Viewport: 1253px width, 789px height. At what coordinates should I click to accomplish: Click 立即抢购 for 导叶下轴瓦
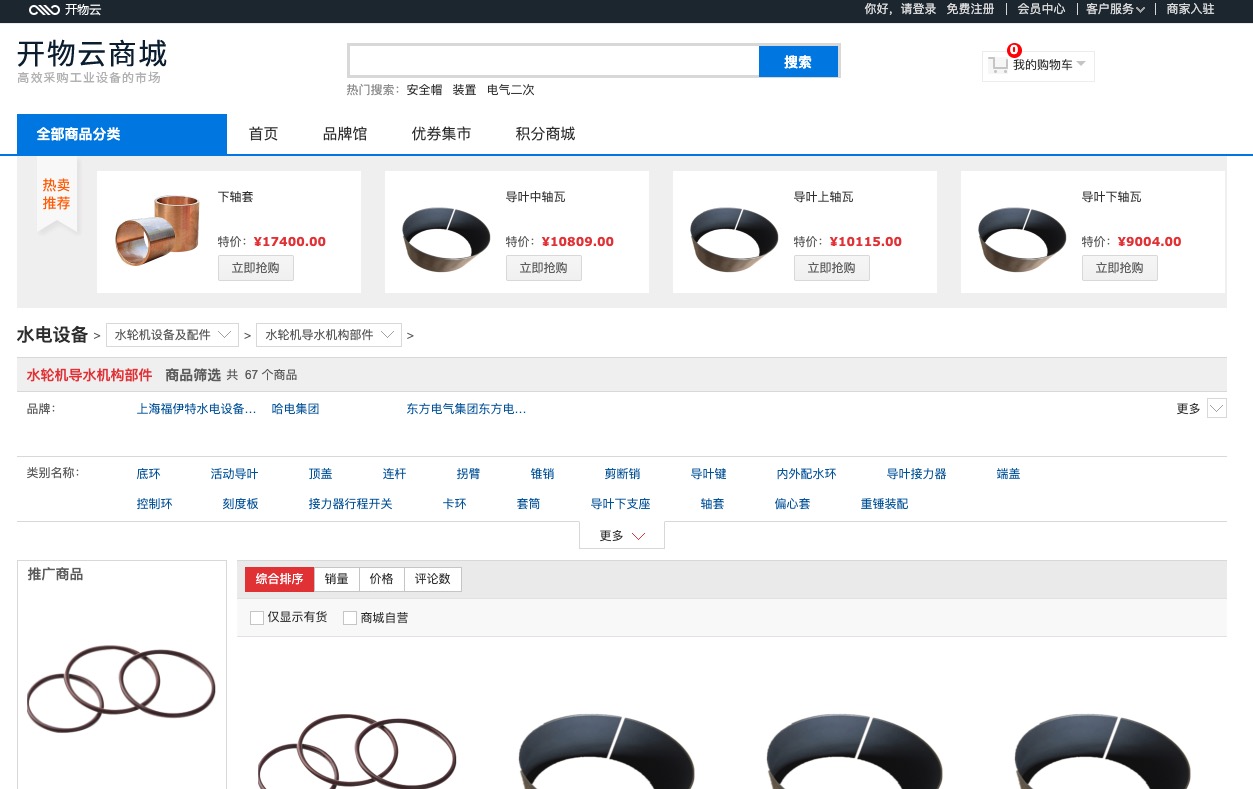coord(1120,268)
